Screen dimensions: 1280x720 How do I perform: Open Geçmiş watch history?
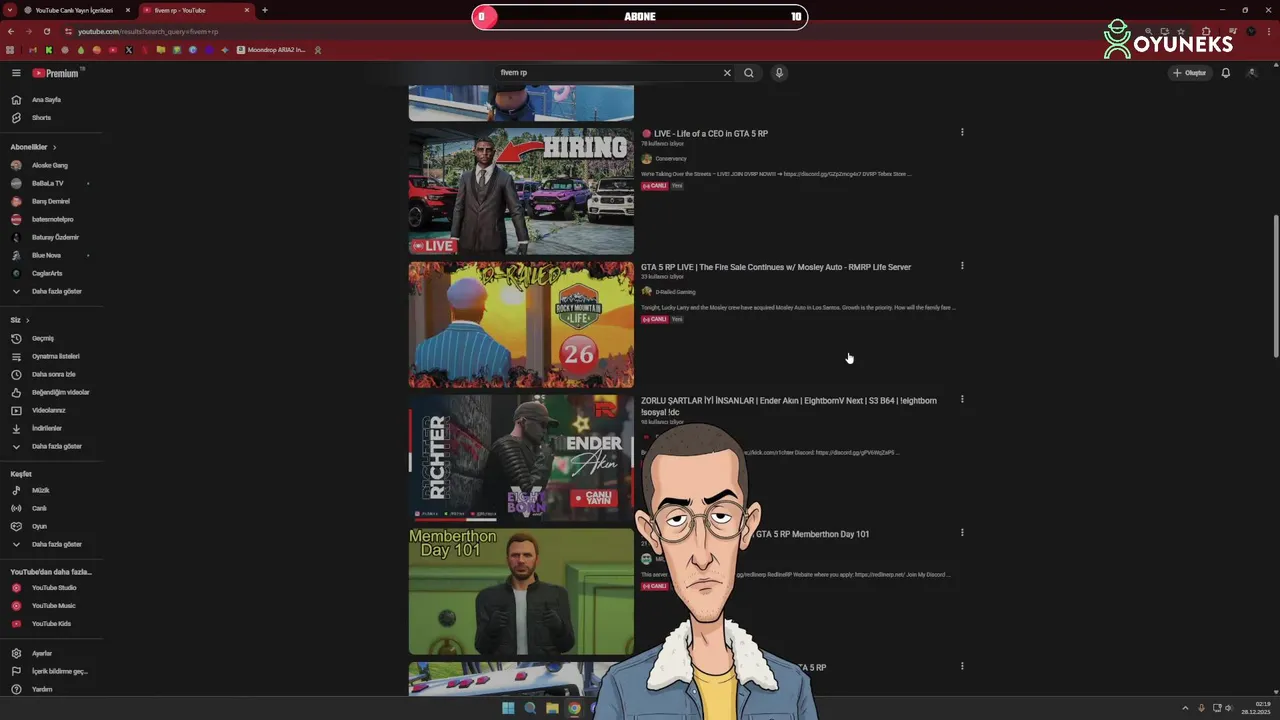pyautogui.click(x=43, y=338)
